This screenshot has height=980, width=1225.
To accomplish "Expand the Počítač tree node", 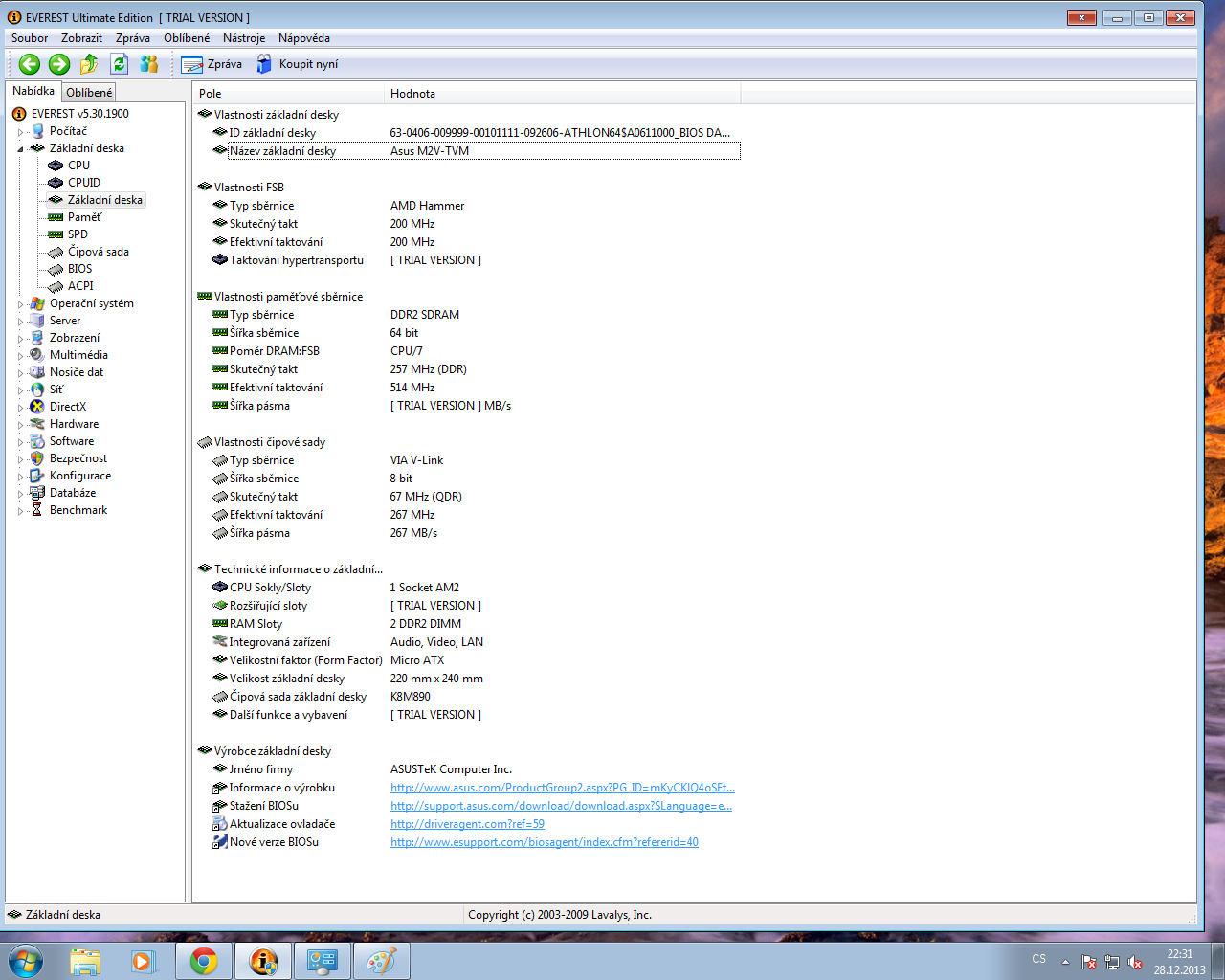I will 20,132.
